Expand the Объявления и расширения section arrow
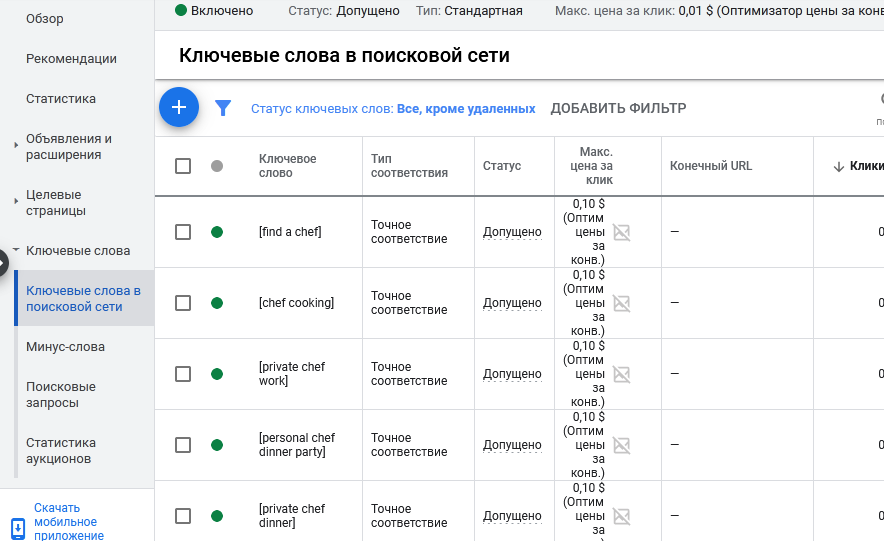The height and width of the screenshot is (541, 884). click(16, 145)
